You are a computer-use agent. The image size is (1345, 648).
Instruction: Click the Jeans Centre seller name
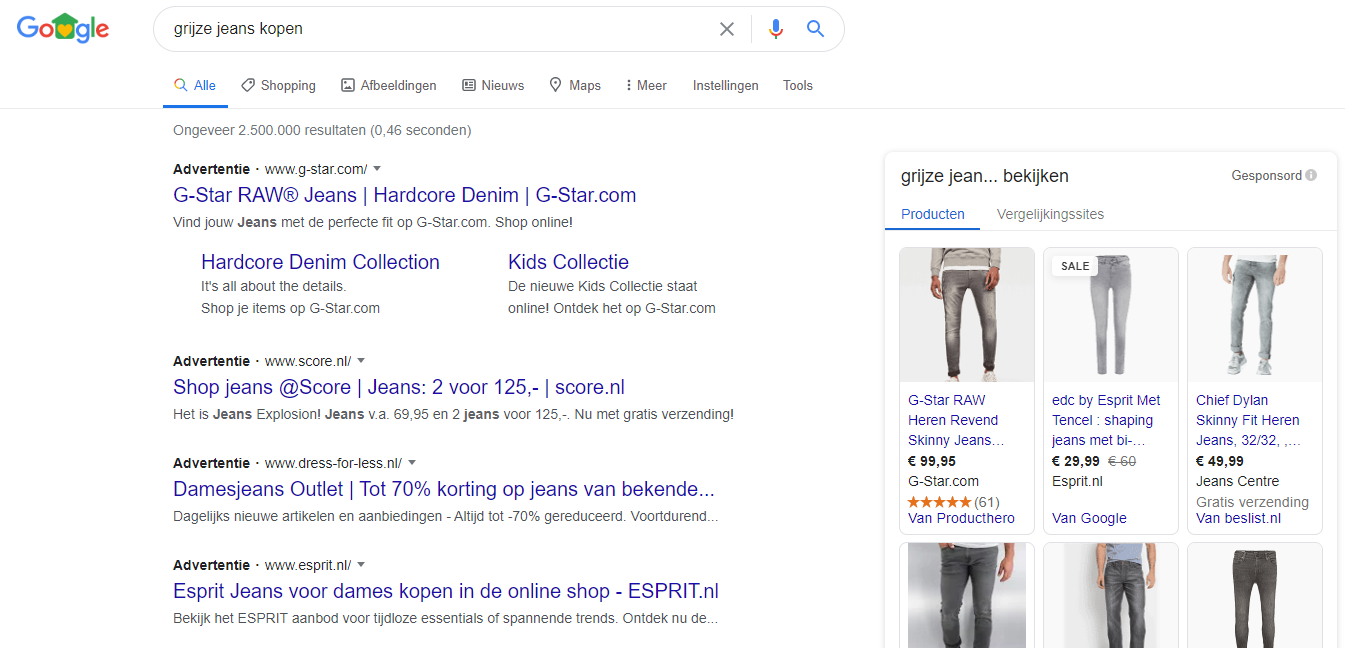tap(1237, 481)
